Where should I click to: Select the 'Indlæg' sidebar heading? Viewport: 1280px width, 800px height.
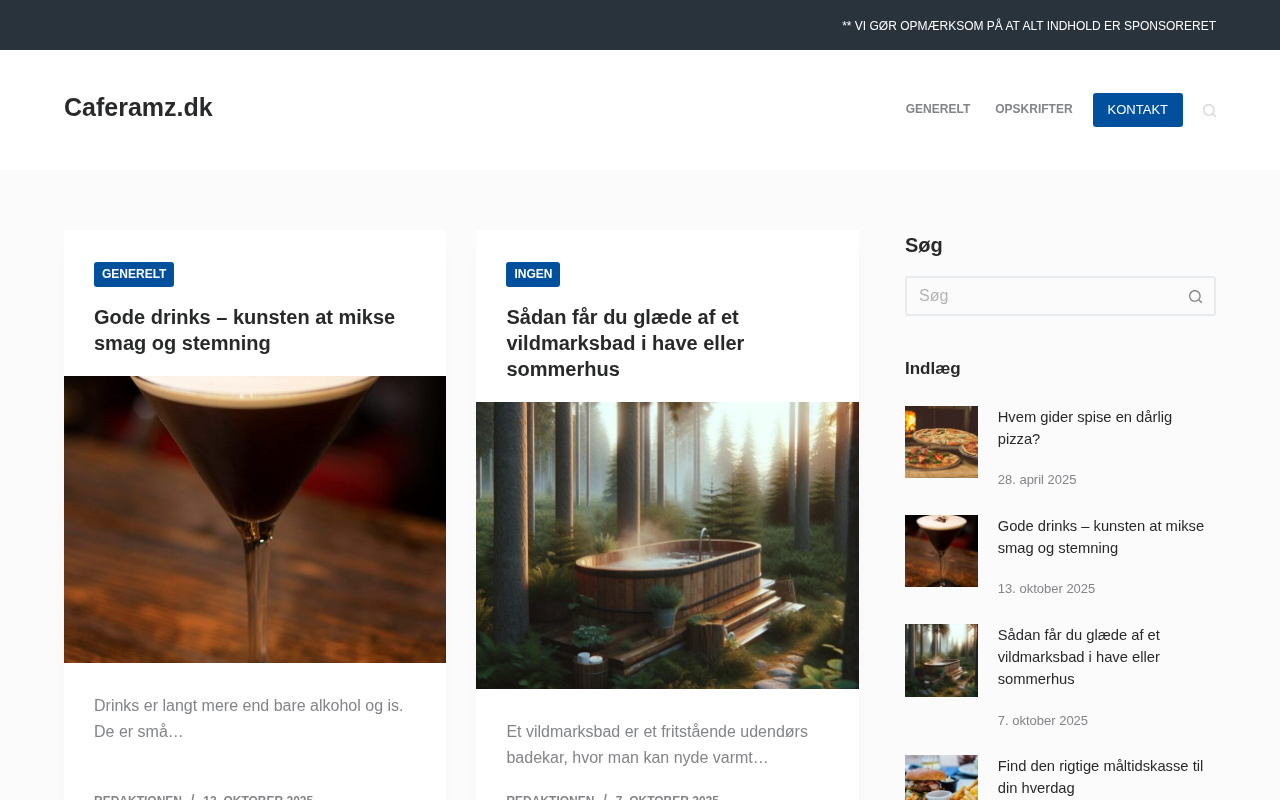click(933, 369)
